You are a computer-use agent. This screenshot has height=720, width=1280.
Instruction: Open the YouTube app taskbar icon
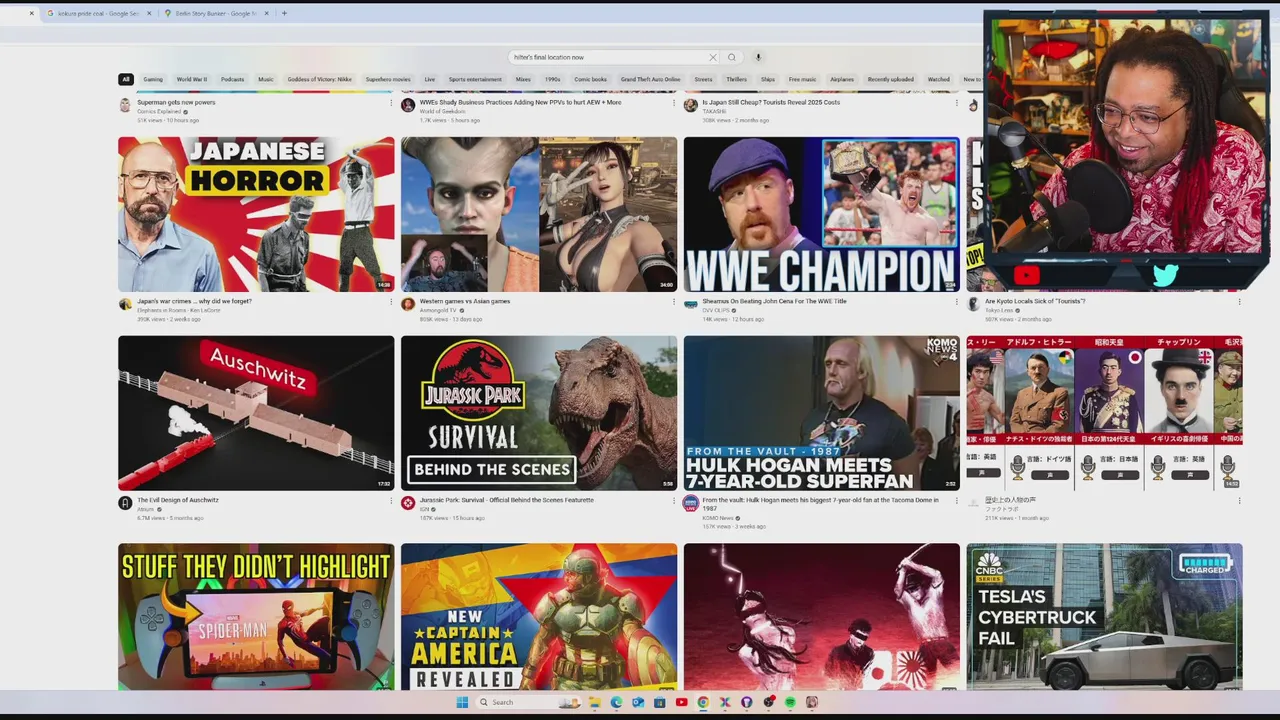[682, 702]
